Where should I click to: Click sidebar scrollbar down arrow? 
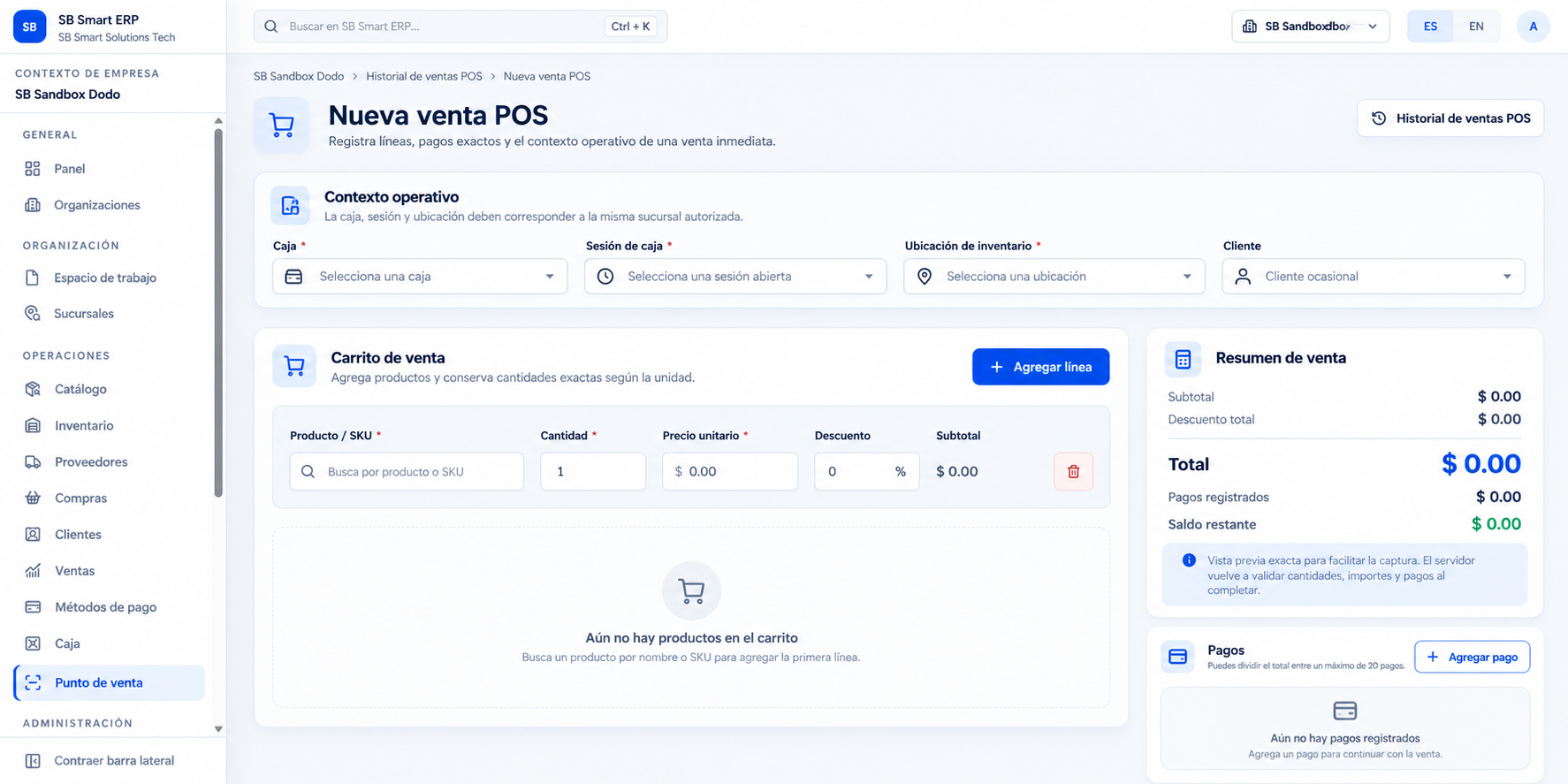218,729
